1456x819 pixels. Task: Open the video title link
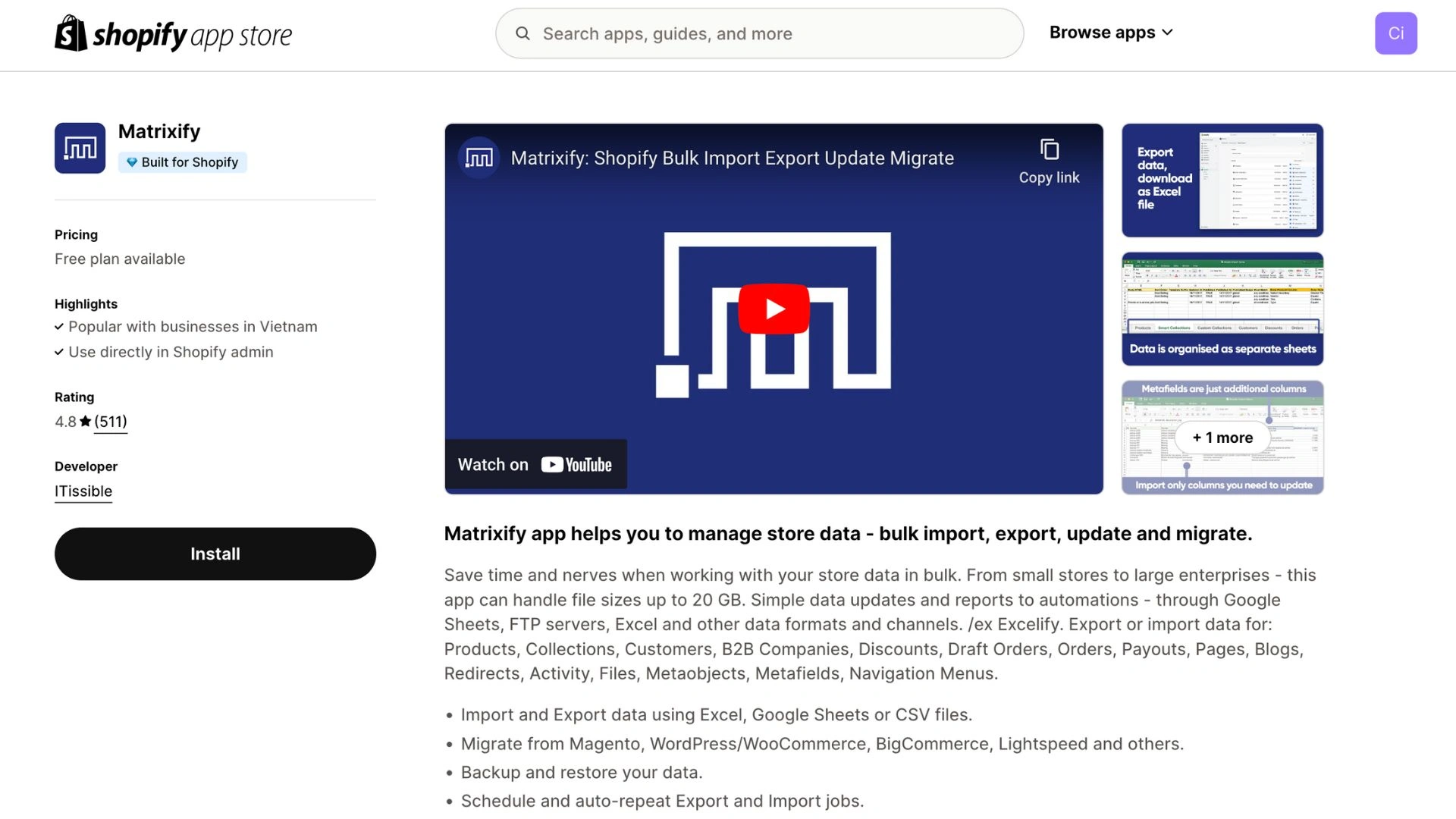pyautogui.click(x=732, y=158)
